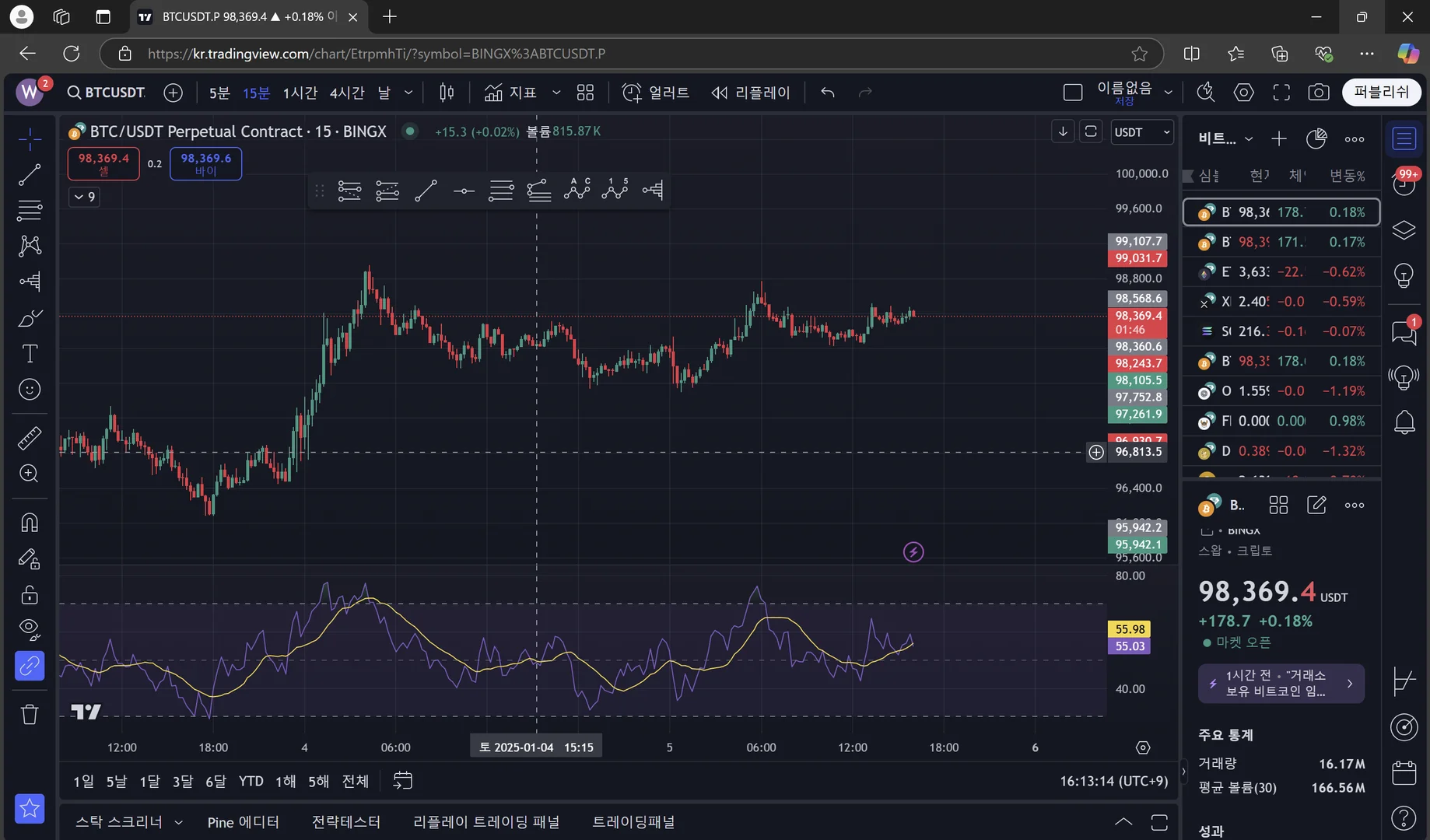Switch to the 5-minute interval
1430x840 pixels.
[x=219, y=93]
